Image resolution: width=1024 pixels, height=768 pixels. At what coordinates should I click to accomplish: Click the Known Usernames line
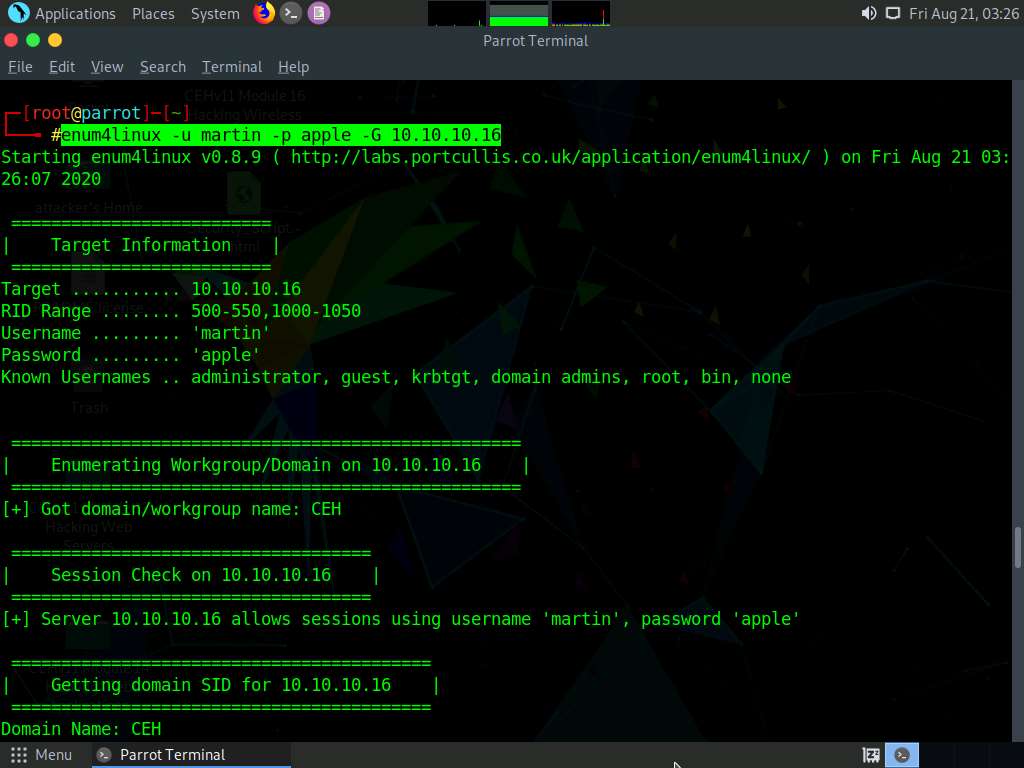[x=396, y=377]
